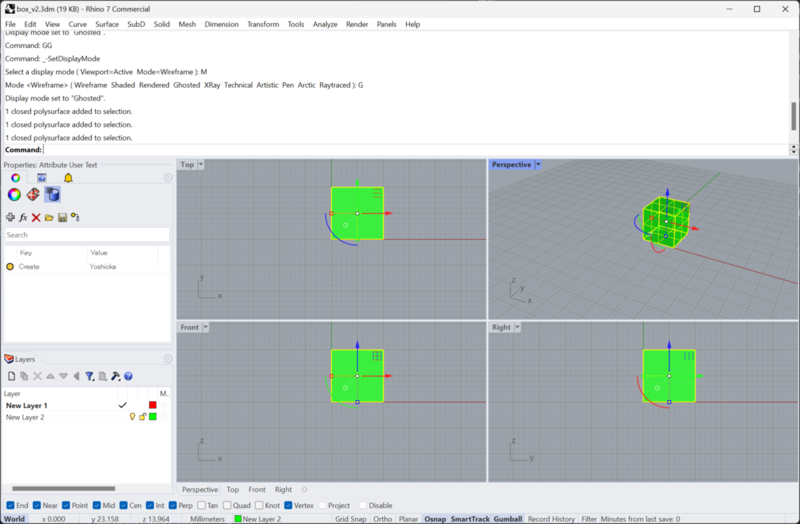Change New Layer 1 red color swatch
The height and width of the screenshot is (524, 800).
coord(153,405)
